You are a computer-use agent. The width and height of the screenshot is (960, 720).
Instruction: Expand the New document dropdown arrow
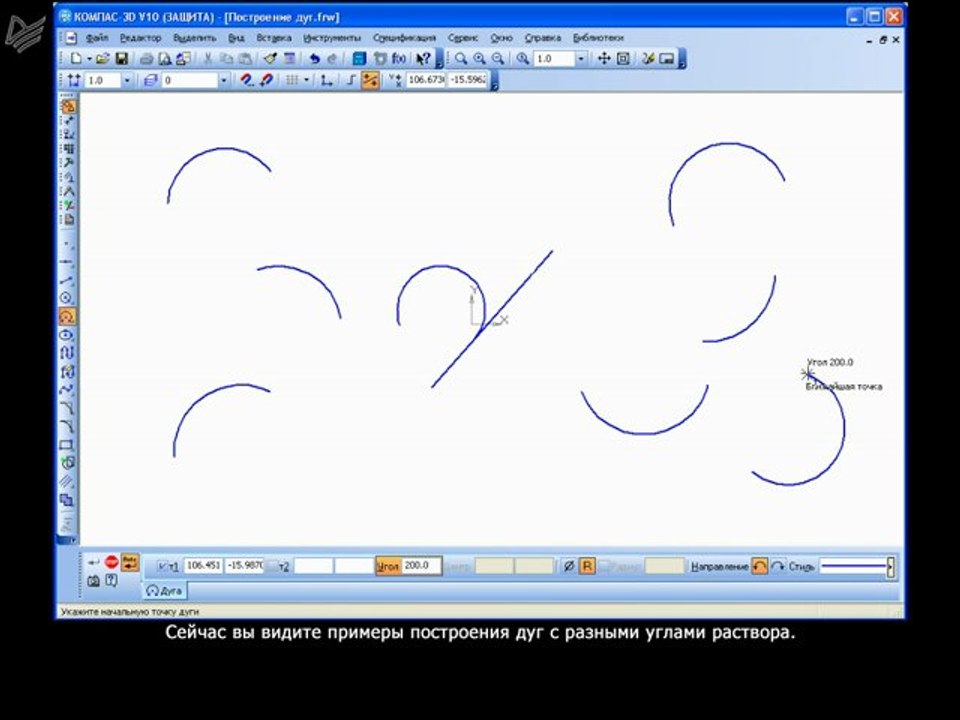[x=89, y=59]
